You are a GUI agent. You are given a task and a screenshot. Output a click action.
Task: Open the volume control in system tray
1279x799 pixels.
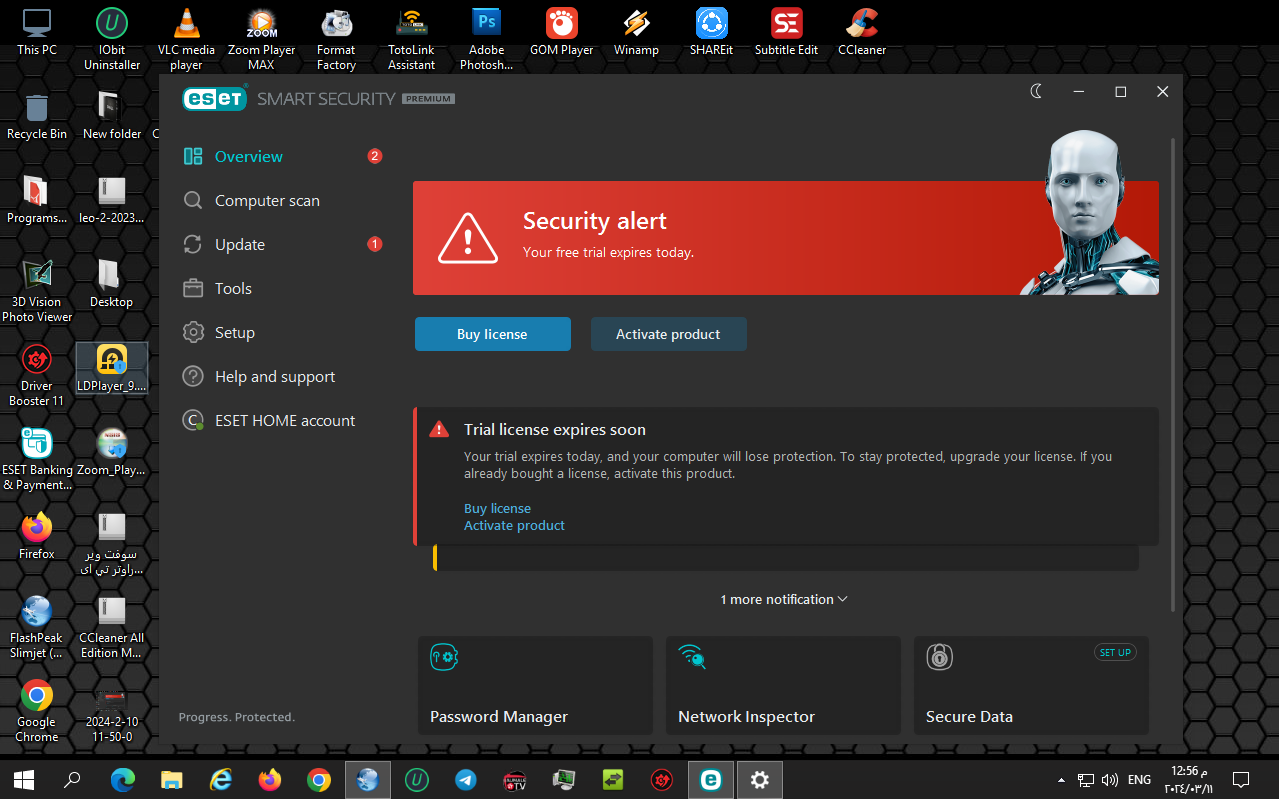1110,779
